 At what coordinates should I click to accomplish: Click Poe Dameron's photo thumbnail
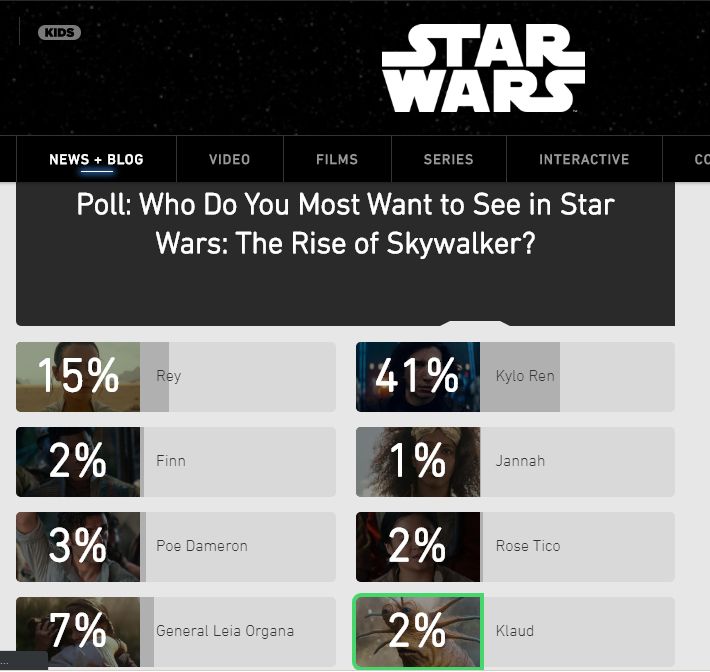(x=78, y=546)
